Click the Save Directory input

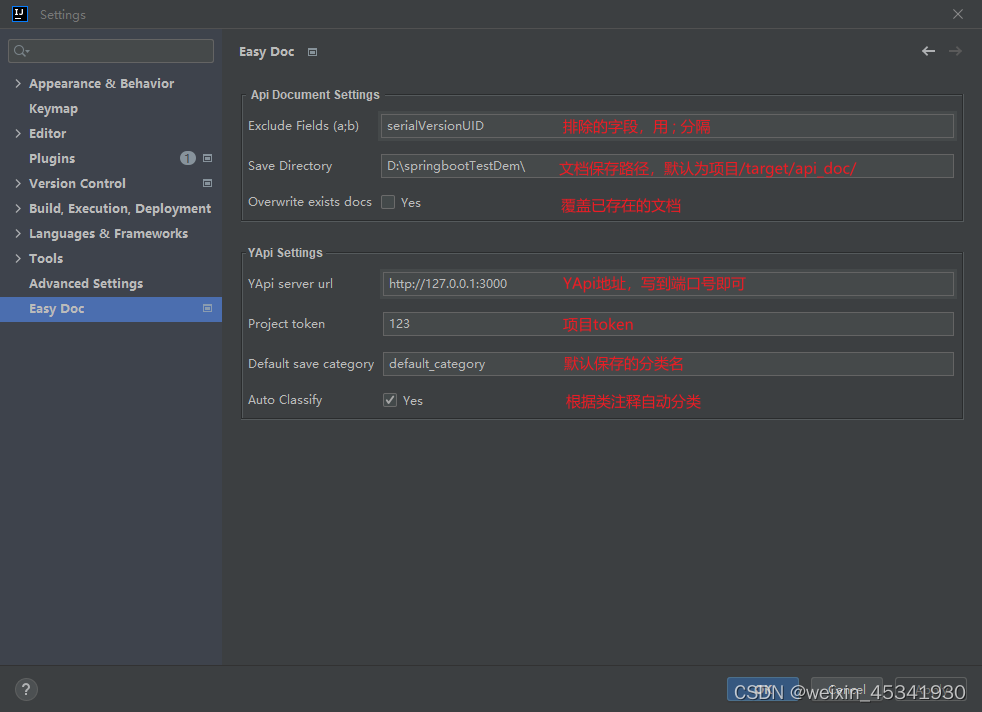[x=667, y=166]
